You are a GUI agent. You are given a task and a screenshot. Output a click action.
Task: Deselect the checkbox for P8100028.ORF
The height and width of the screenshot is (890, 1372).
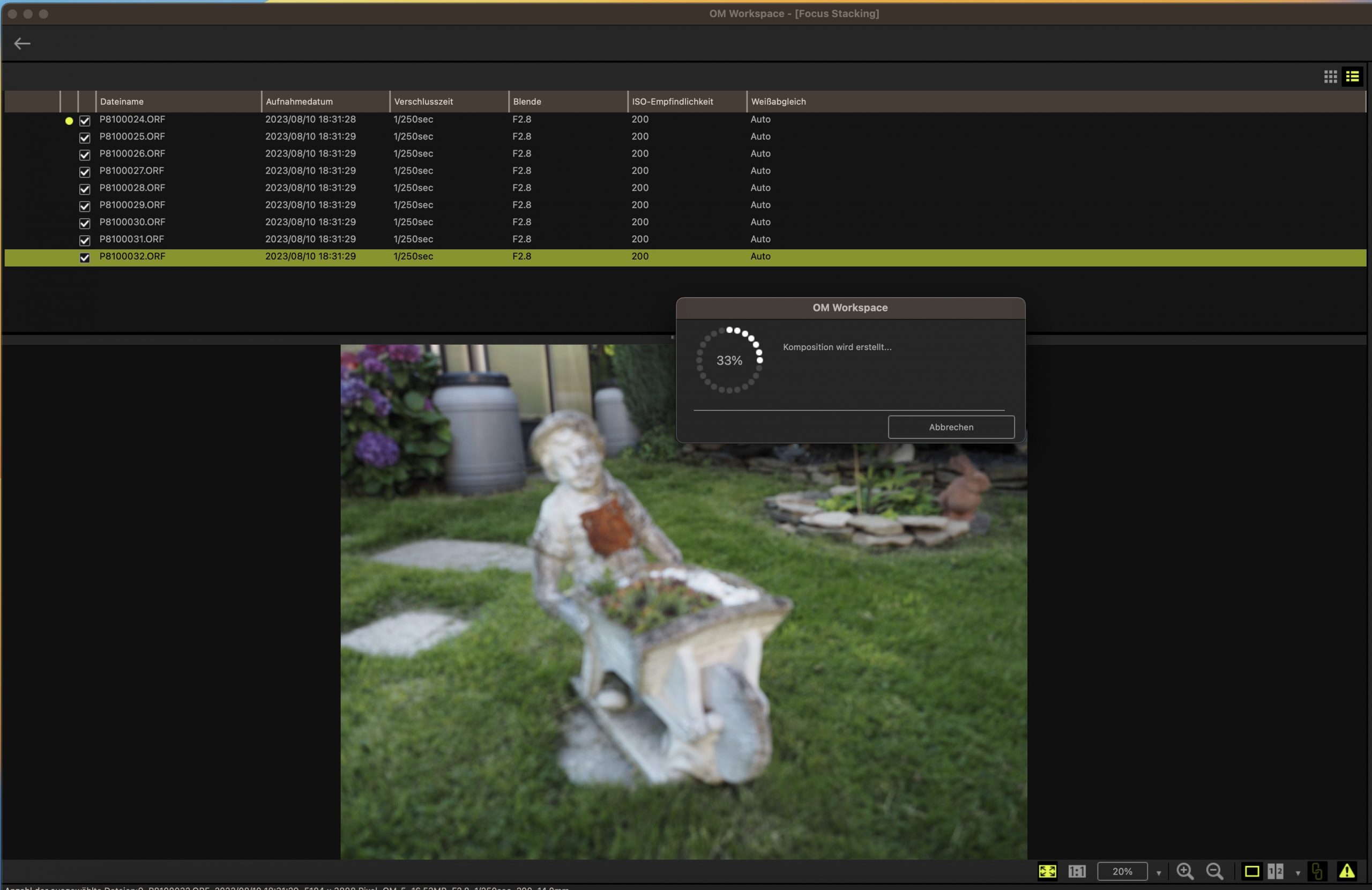pos(84,189)
